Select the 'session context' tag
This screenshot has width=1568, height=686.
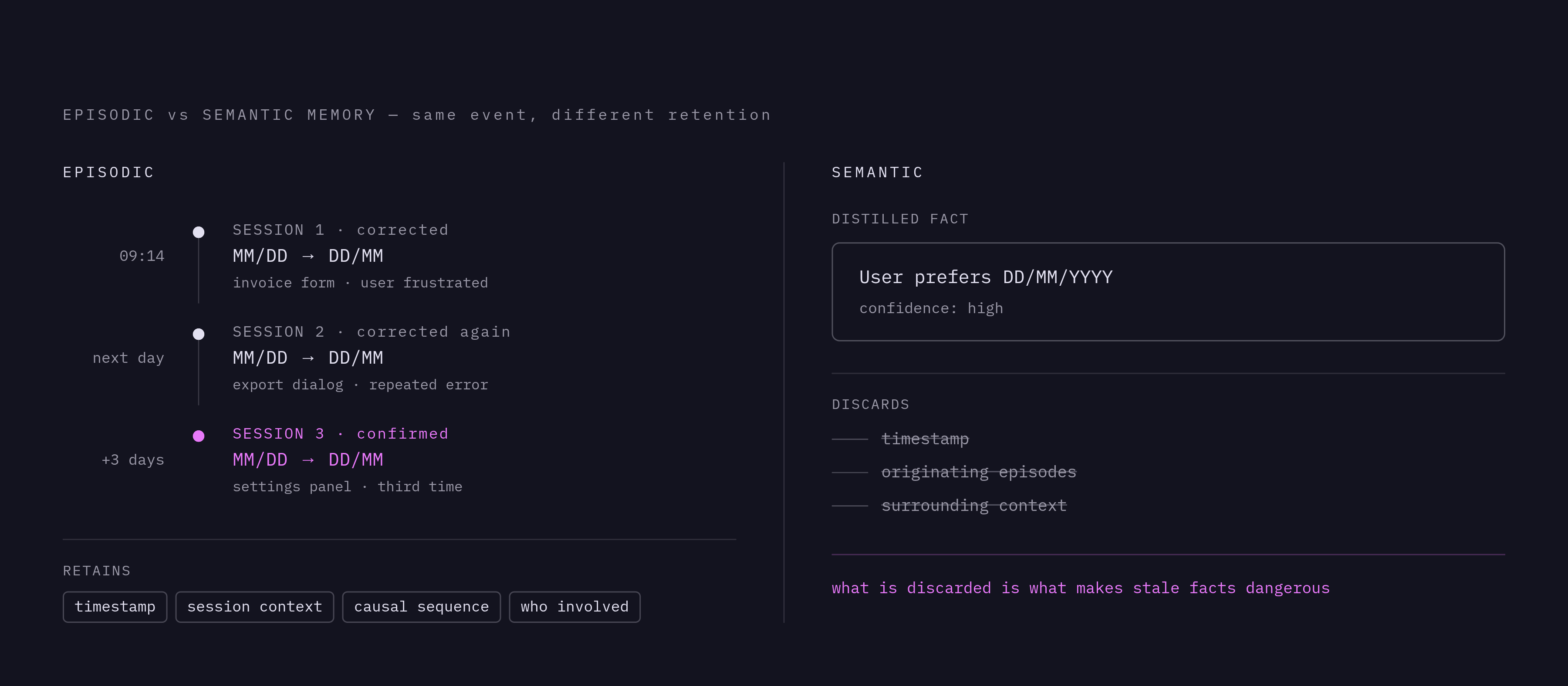tap(254, 607)
